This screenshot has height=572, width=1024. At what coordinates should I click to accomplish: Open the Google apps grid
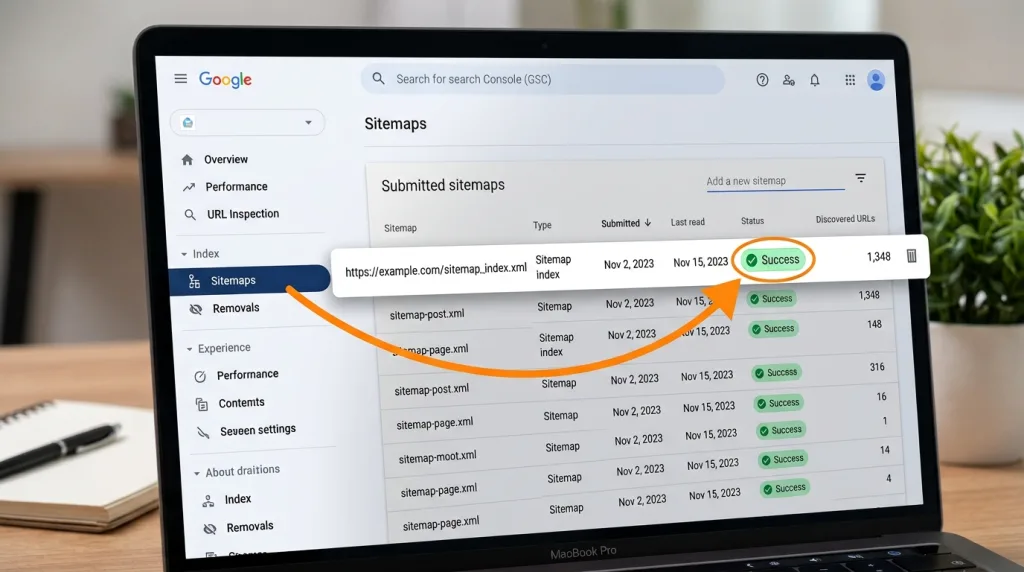(x=850, y=80)
